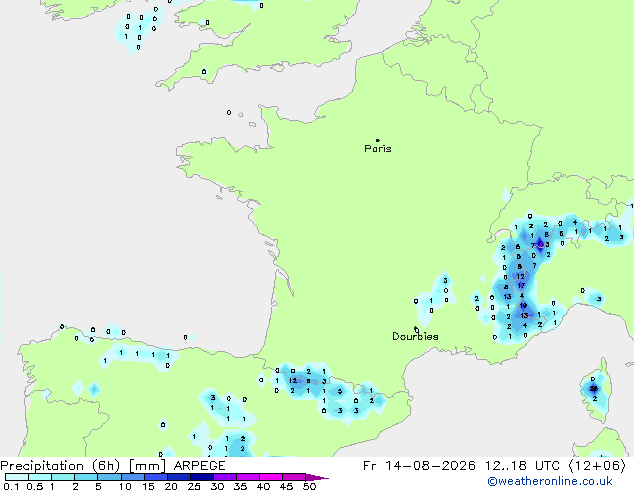Image resolution: width=634 pixels, height=490 pixels.
Task: Click the Corsica peak precipitation value
Action: 594,389
